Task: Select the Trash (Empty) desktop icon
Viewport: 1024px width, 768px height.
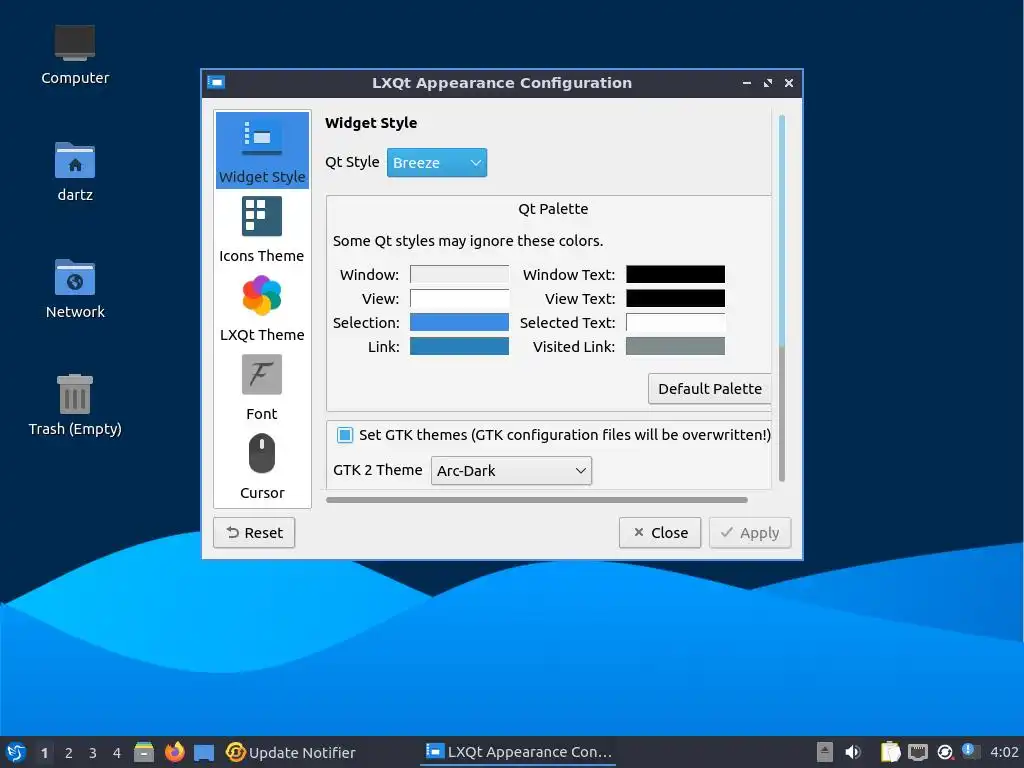Action: (75, 405)
